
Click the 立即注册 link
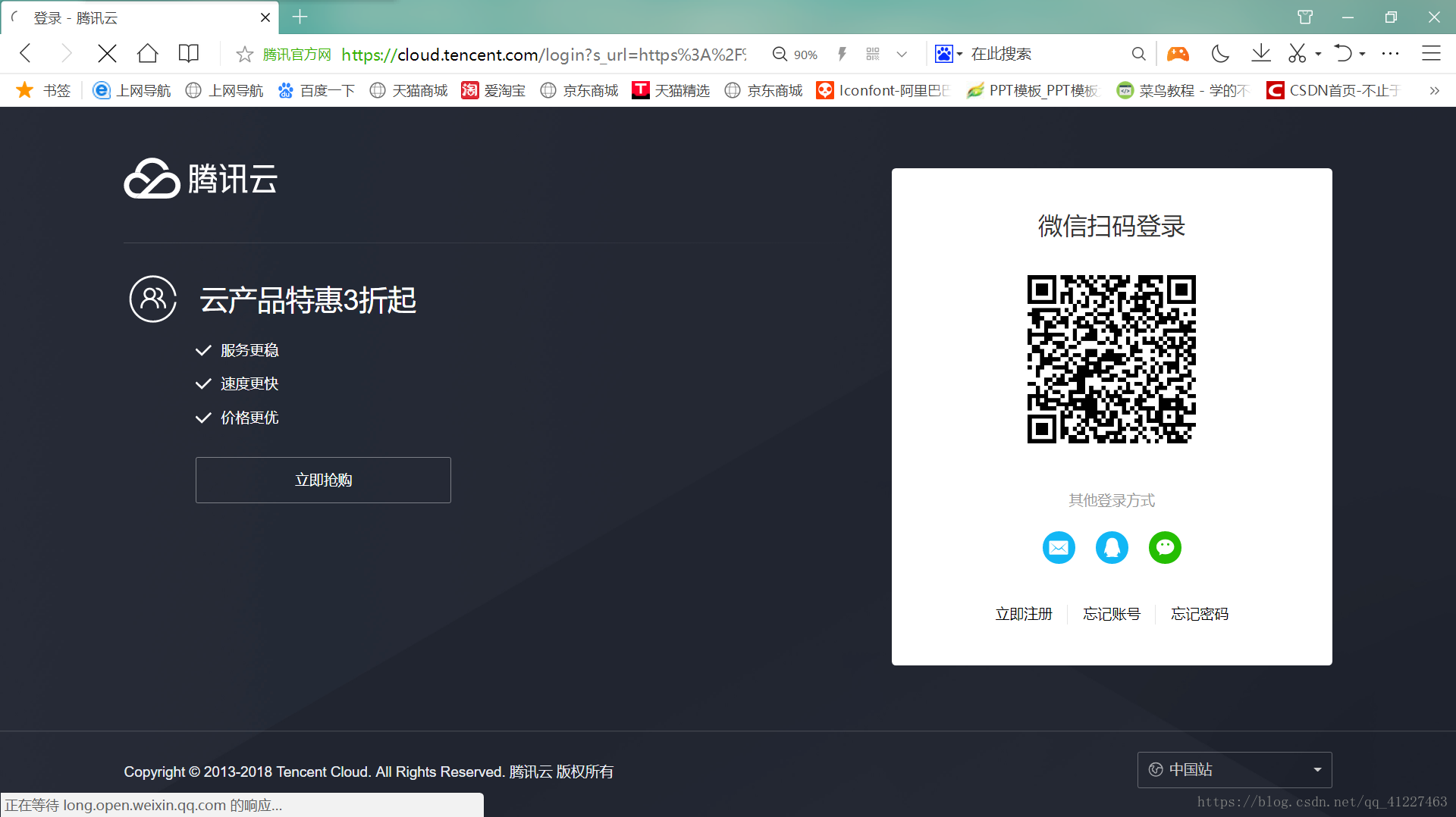click(1024, 614)
